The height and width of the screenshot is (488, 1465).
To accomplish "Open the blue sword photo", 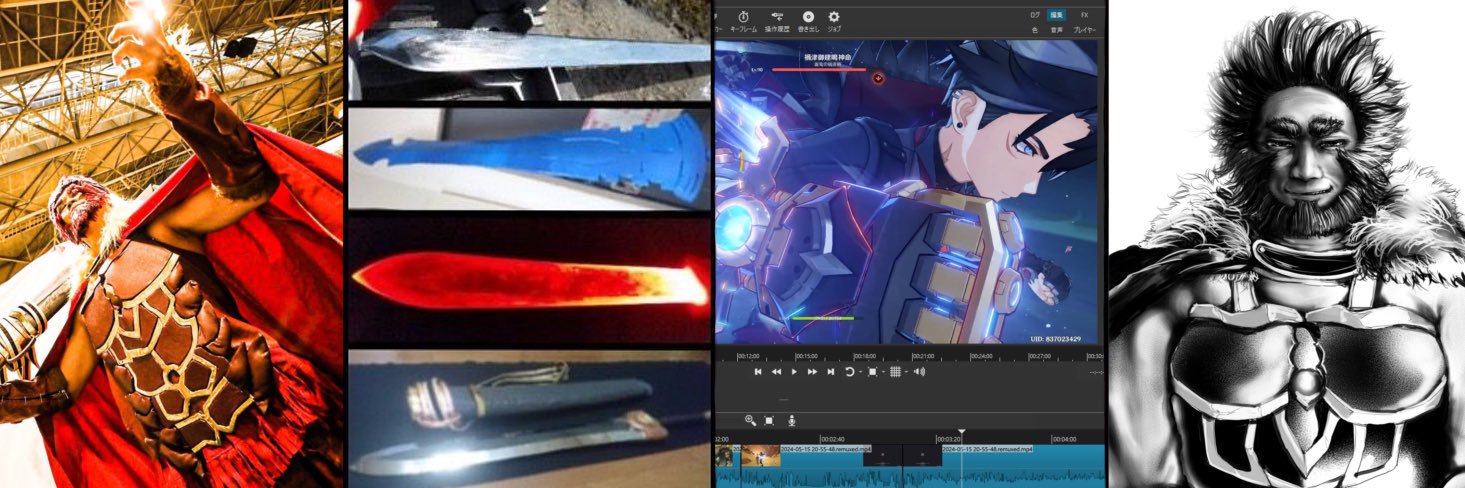I will (x=529, y=159).
